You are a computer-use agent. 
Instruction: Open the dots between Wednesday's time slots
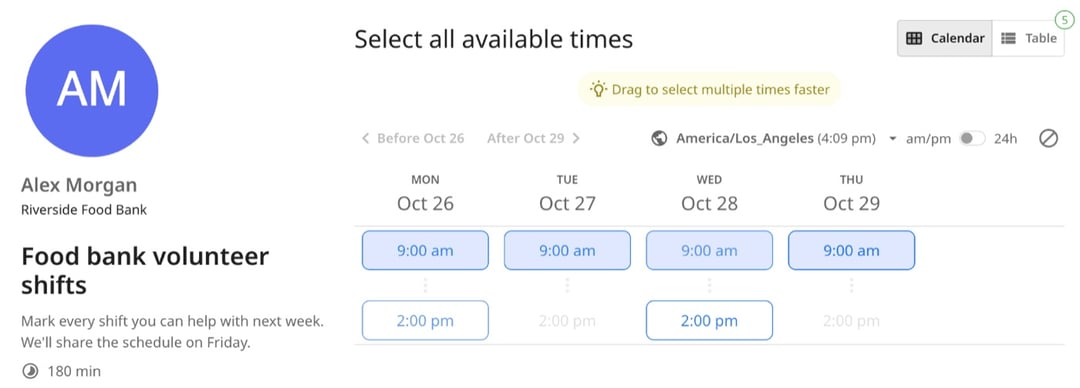(x=709, y=285)
